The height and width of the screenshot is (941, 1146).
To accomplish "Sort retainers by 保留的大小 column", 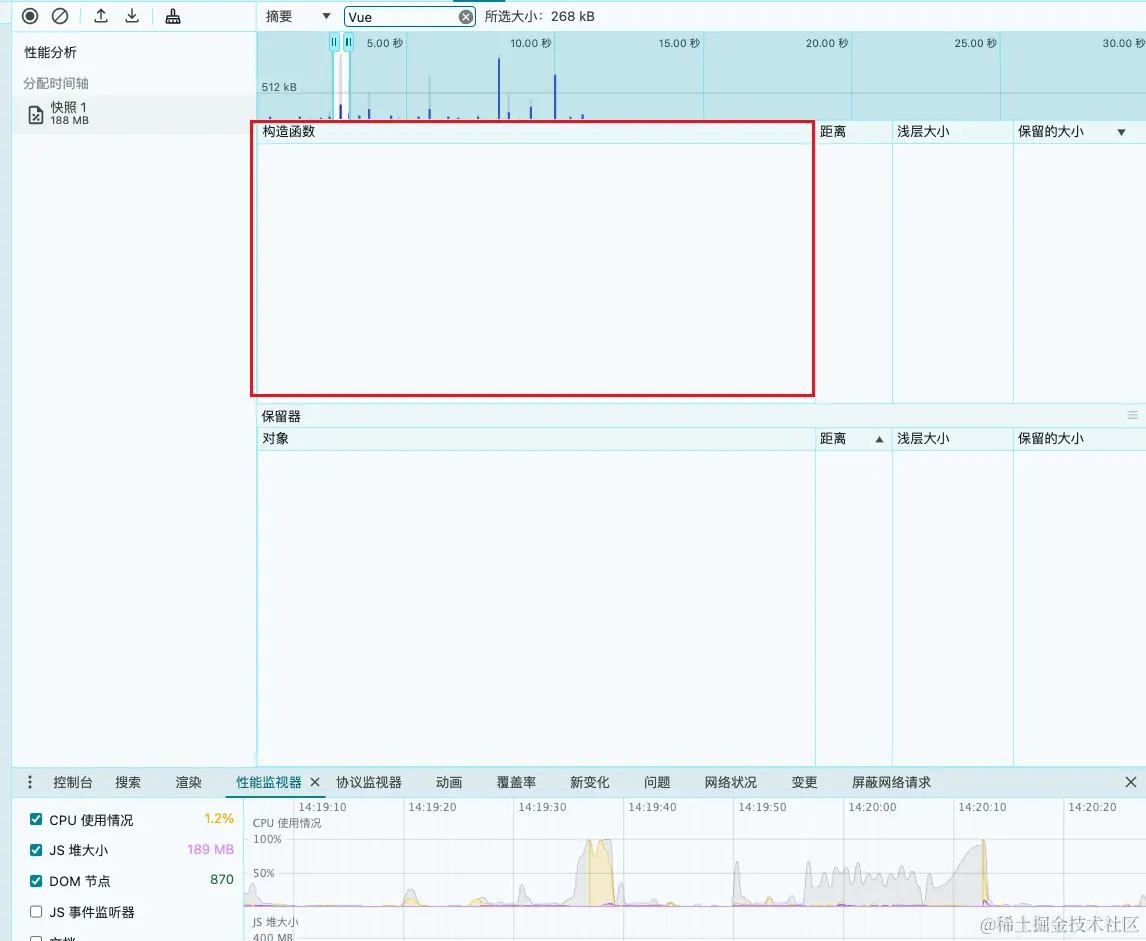I will click(1079, 439).
